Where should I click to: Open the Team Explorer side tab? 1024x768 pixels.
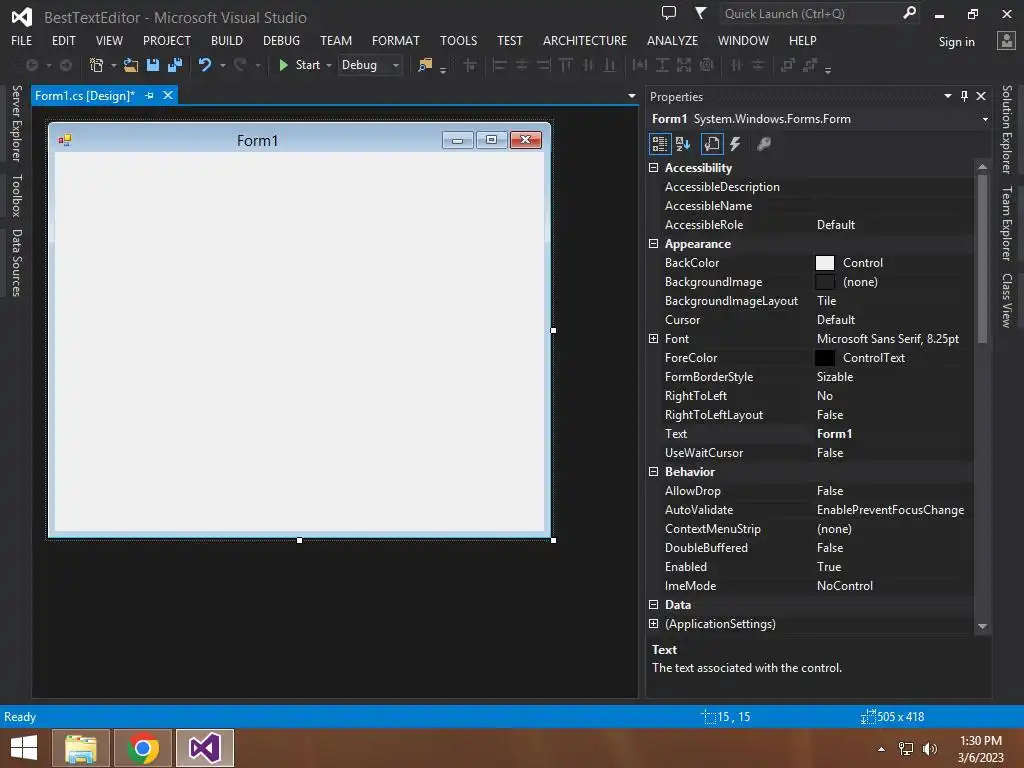[1006, 223]
